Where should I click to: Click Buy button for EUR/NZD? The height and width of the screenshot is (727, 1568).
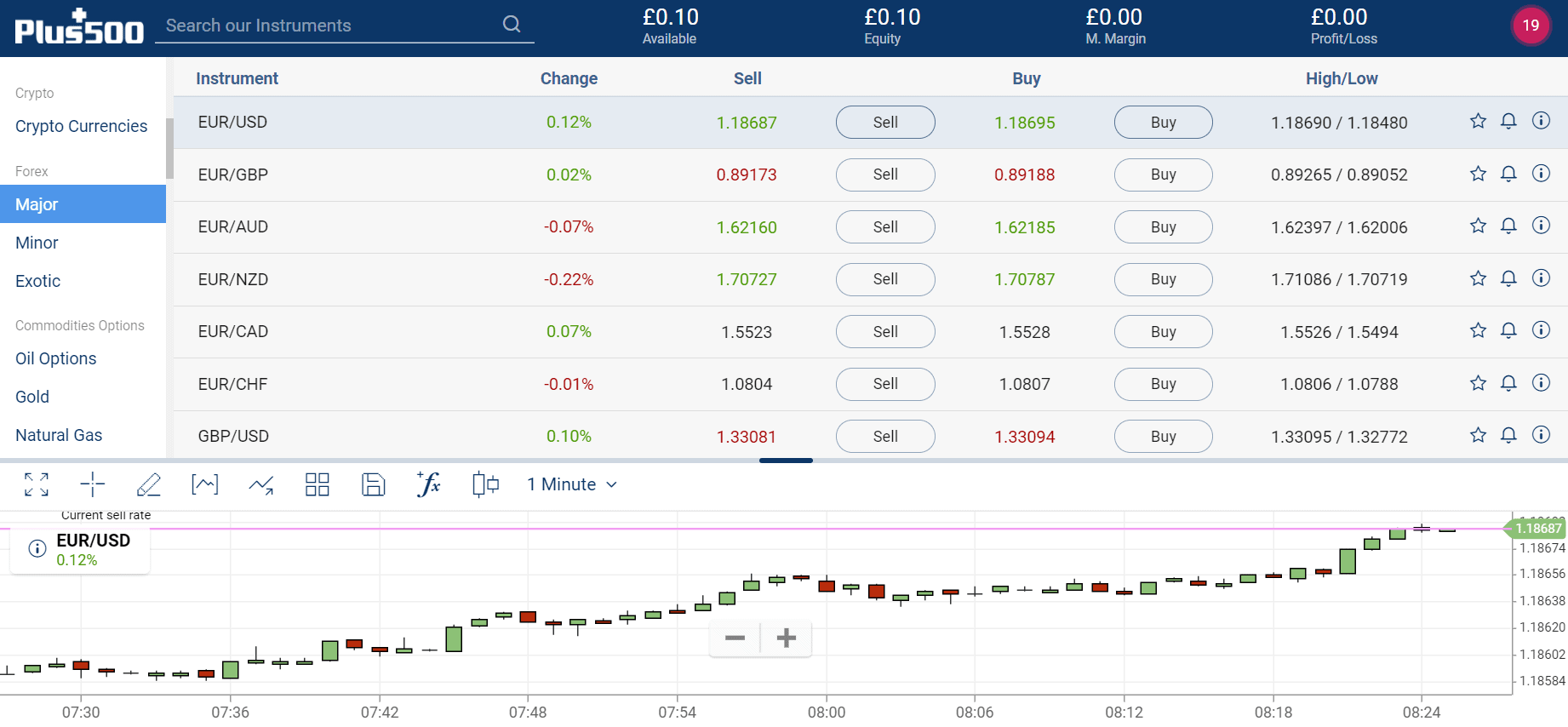pyautogui.click(x=1164, y=279)
